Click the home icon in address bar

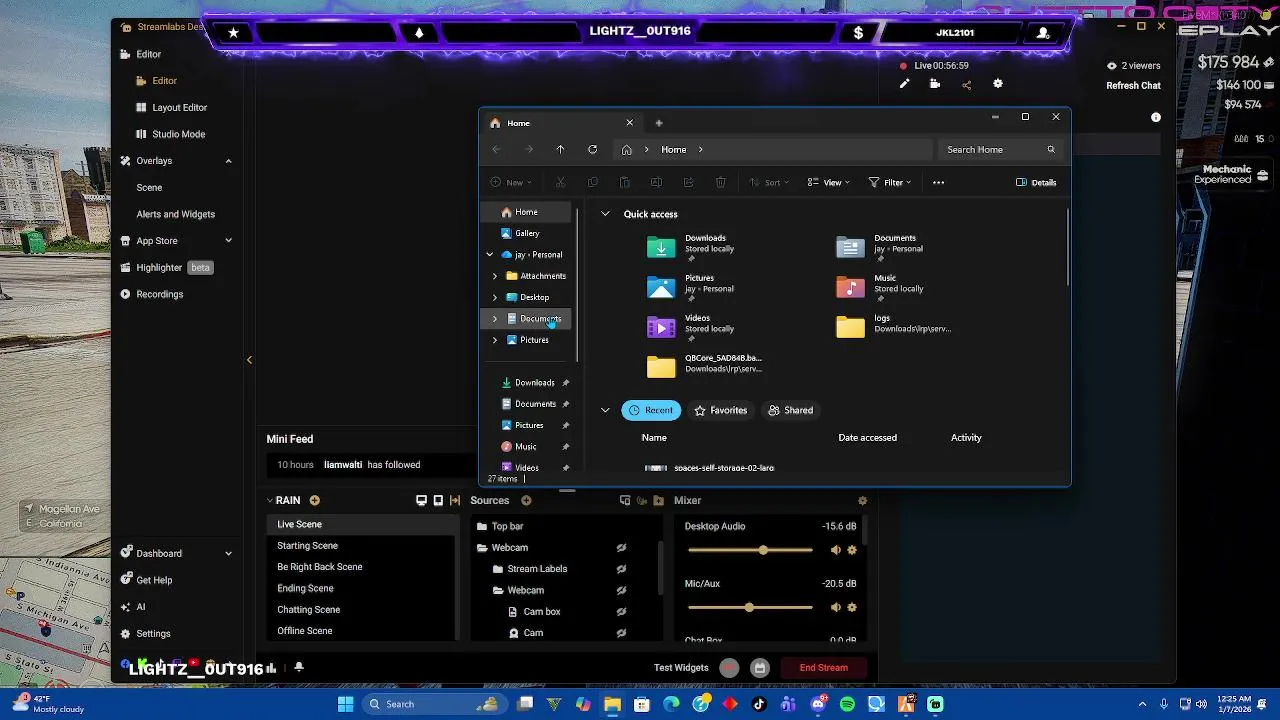tap(626, 150)
